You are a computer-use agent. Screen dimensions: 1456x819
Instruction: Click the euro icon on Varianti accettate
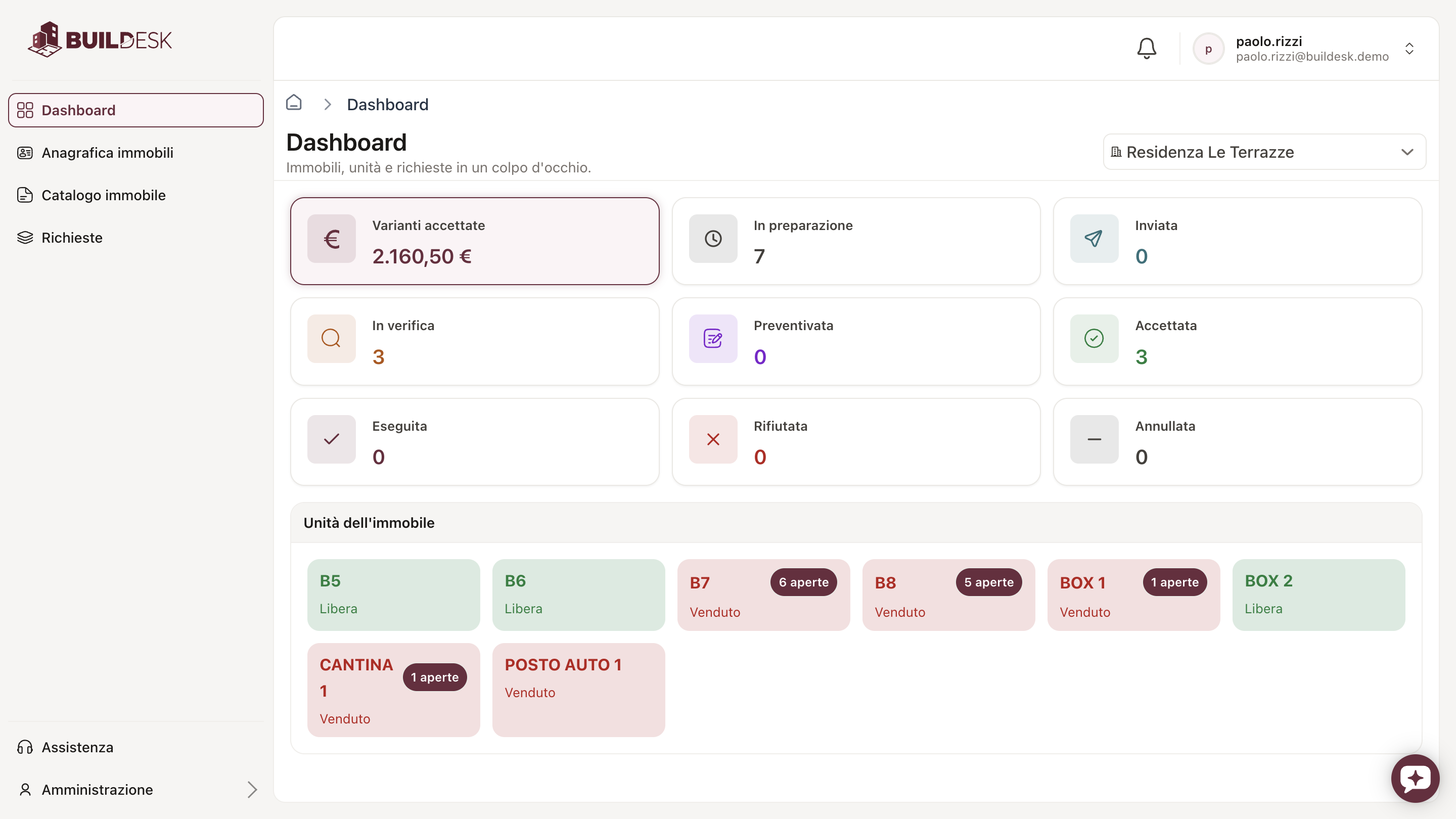[331, 239]
